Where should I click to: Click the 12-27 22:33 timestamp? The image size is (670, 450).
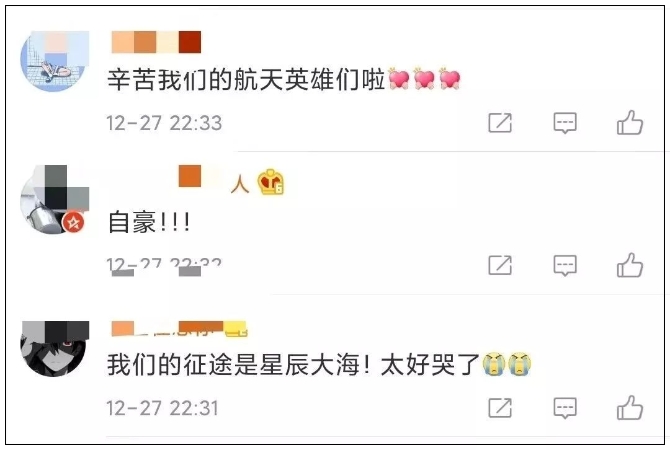tap(164, 123)
